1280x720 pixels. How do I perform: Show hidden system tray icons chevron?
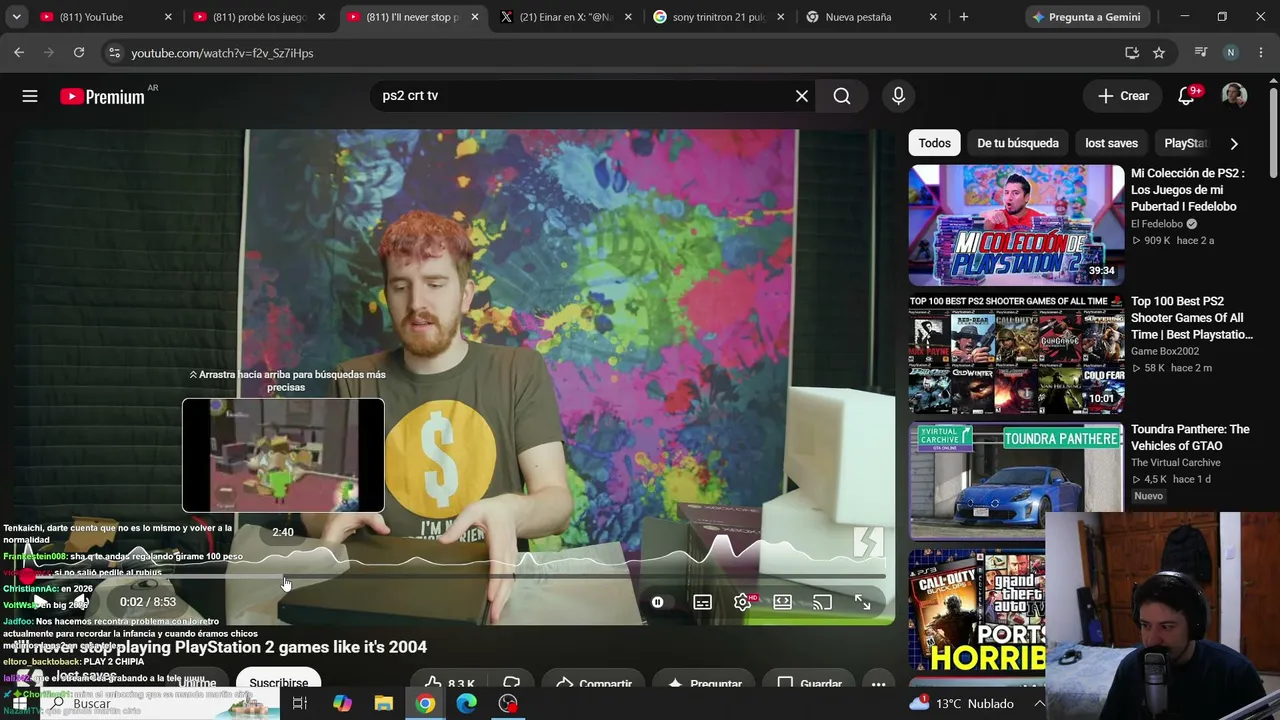(1040, 704)
